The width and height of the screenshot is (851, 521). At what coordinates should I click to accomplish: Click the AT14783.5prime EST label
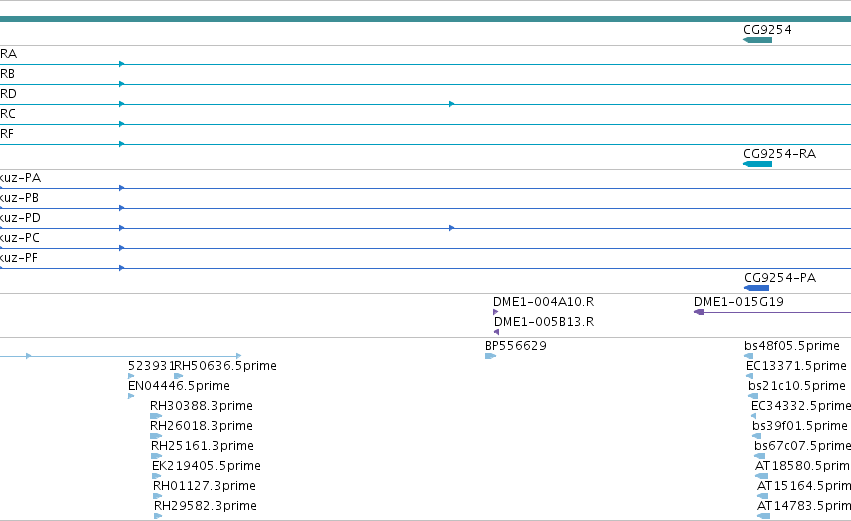(804, 506)
